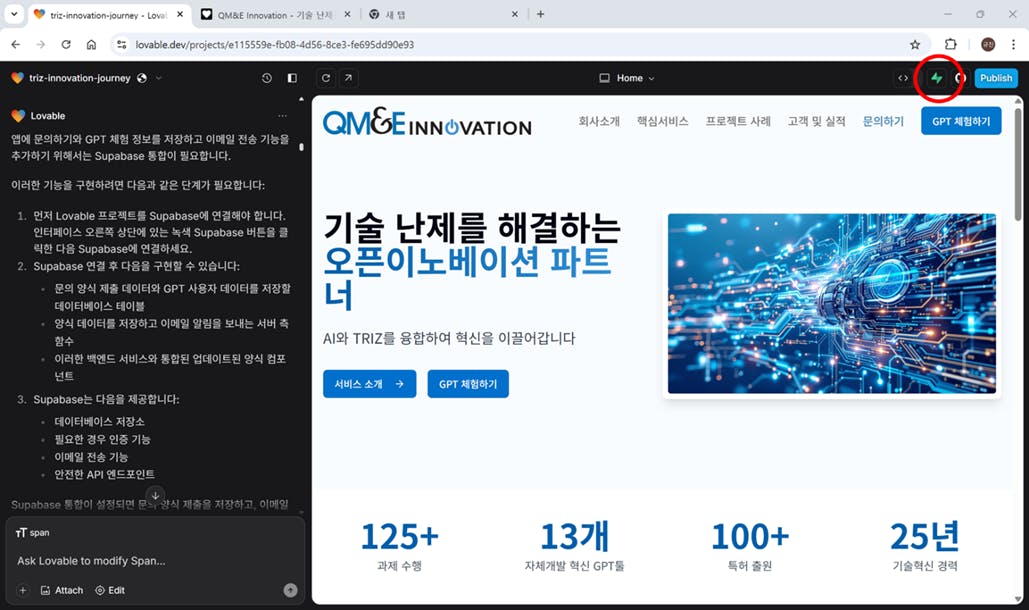Screen dimensions: 1029x610
Task: Open 문의하기 nav link
Action: [883, 121]
